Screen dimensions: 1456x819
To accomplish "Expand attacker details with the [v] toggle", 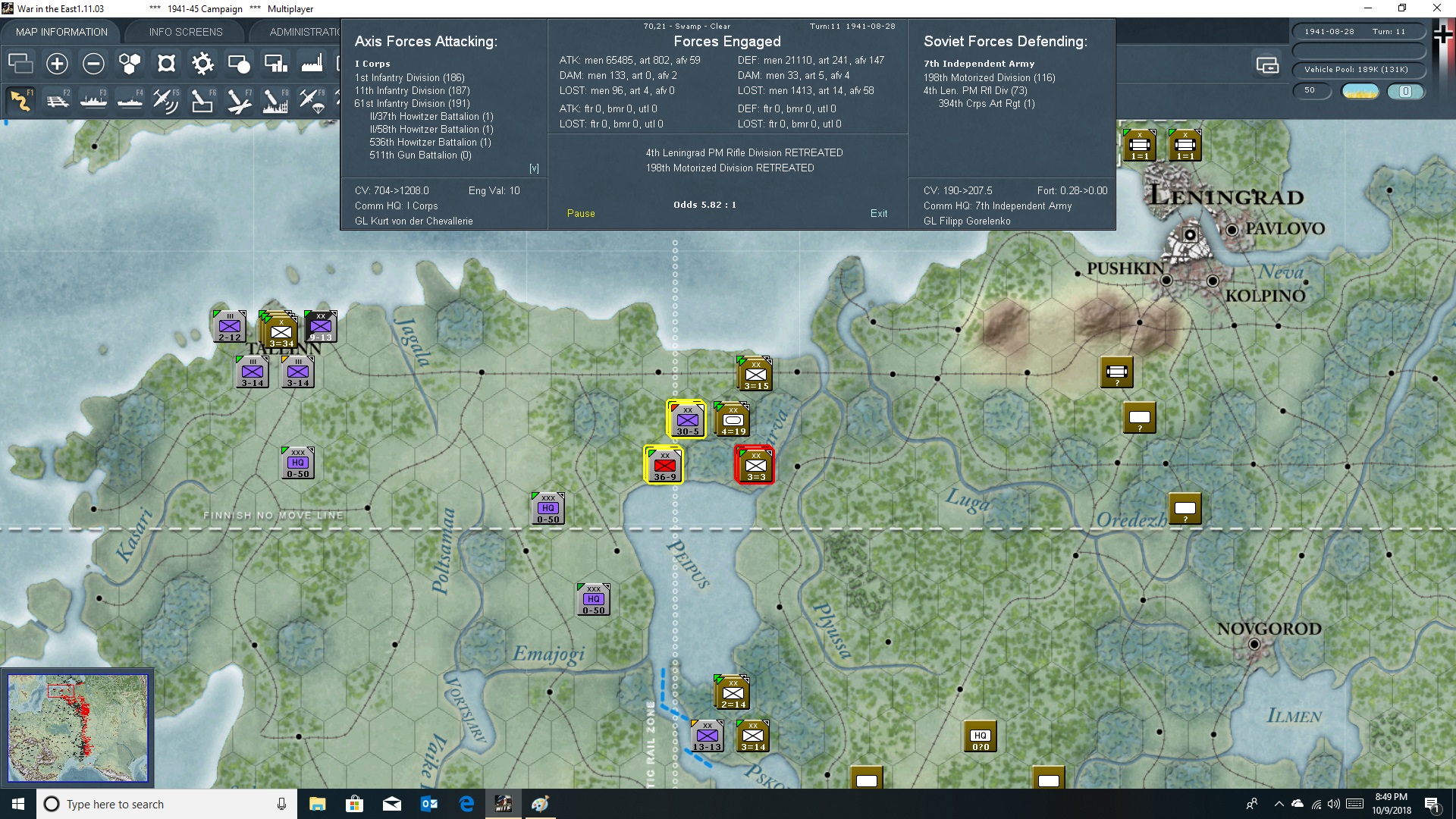I will pos(534,168).
